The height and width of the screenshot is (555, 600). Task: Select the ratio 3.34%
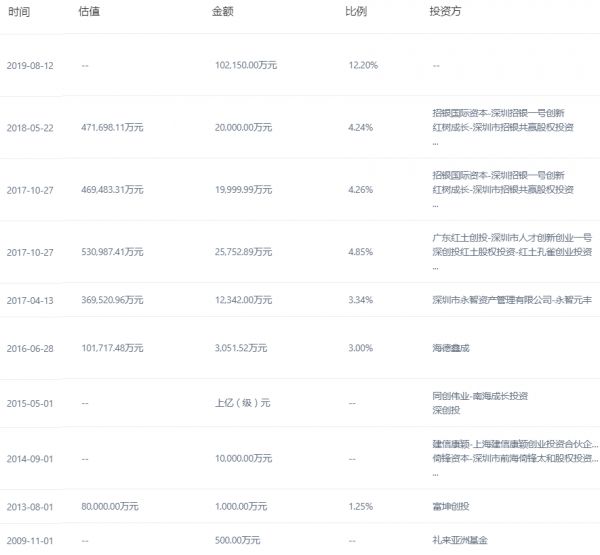click(360, 300)
